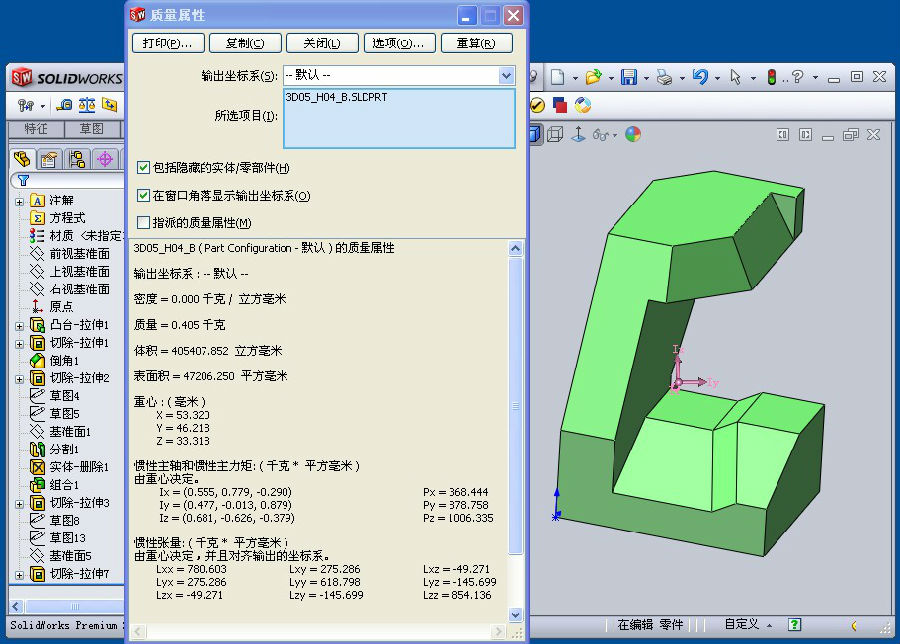Screen dimensions: 900x644
Task: Switch to the 特征 tab
Action: [36, 129]
